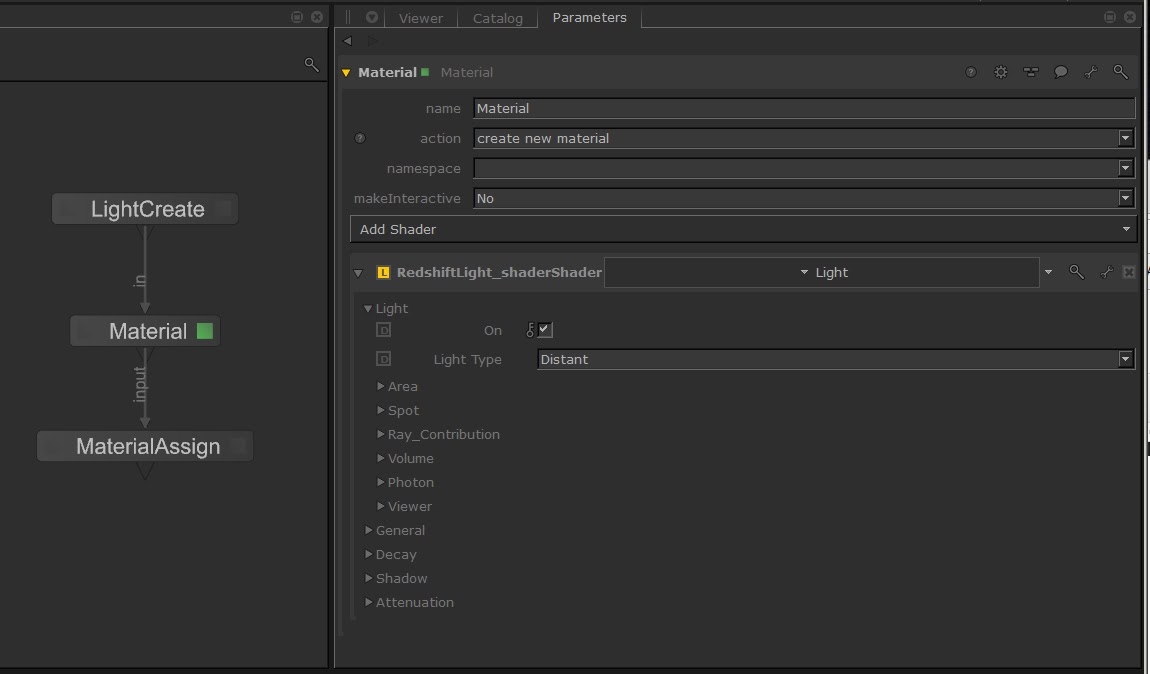1150x674 pixels.
Task: Open the Light Type dropdown showing Distant
Action: click(835, 359)
